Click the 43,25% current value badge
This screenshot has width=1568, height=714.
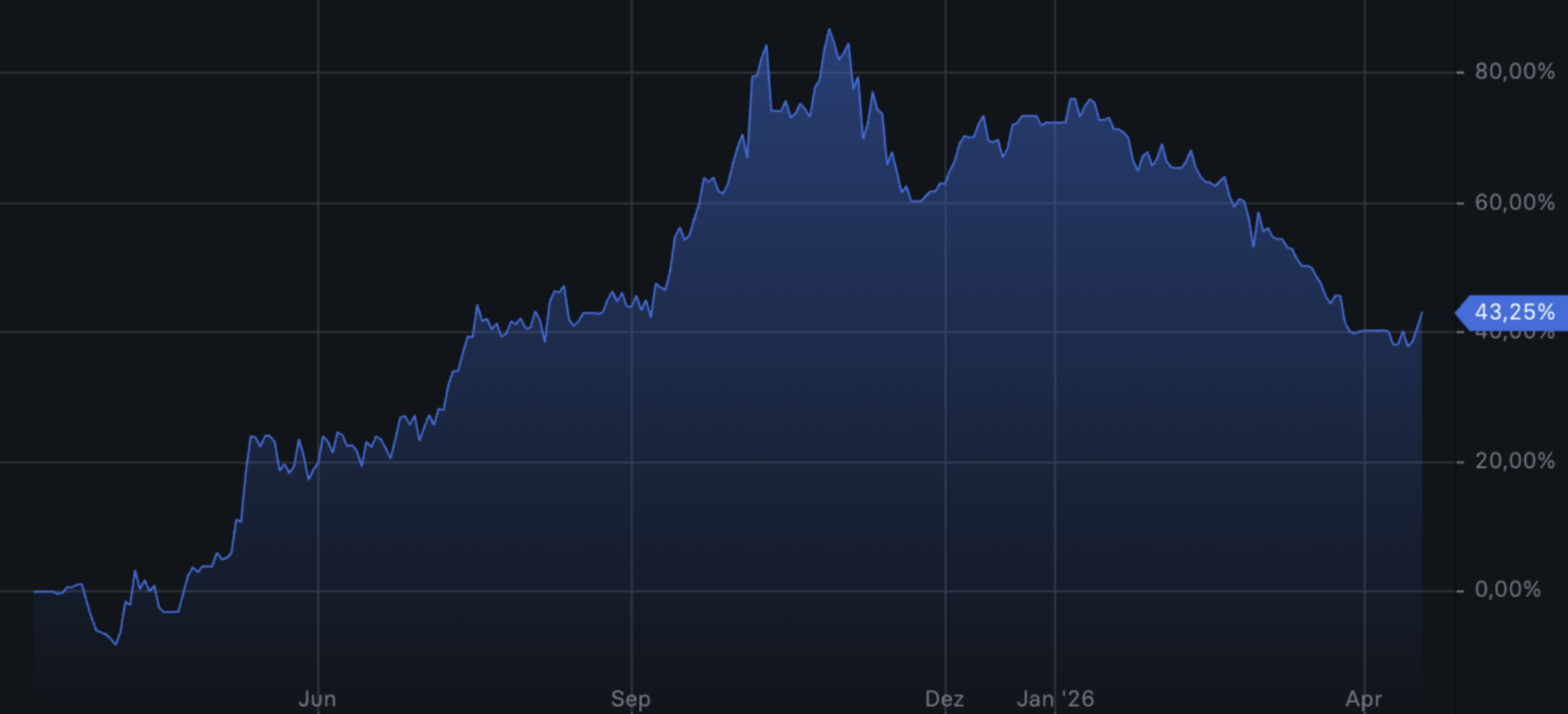[x=1514, y=312]
